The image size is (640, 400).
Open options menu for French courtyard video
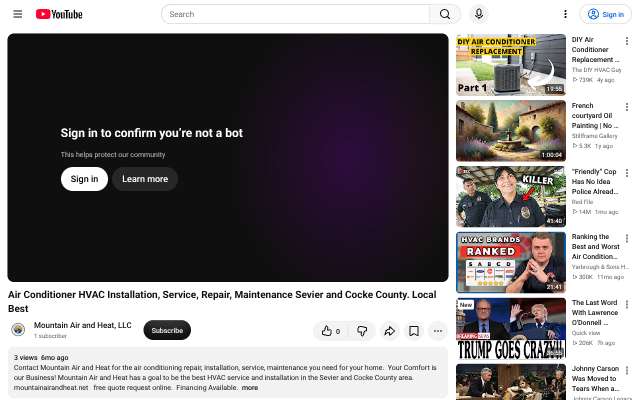(x=627, y=107)
